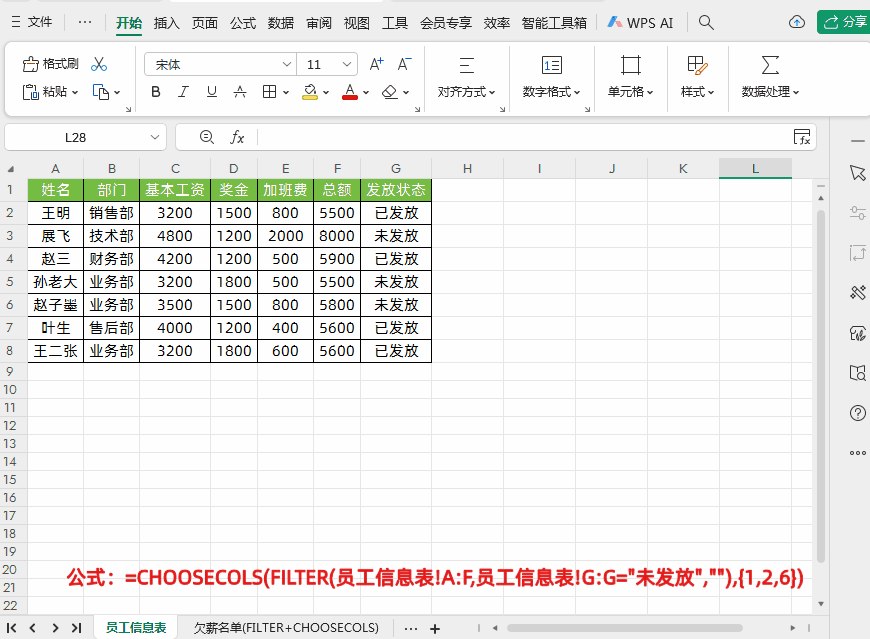The image size is (870, 639).
Task: Click the formula bar expand icon at right
Action: coord(802,136)
